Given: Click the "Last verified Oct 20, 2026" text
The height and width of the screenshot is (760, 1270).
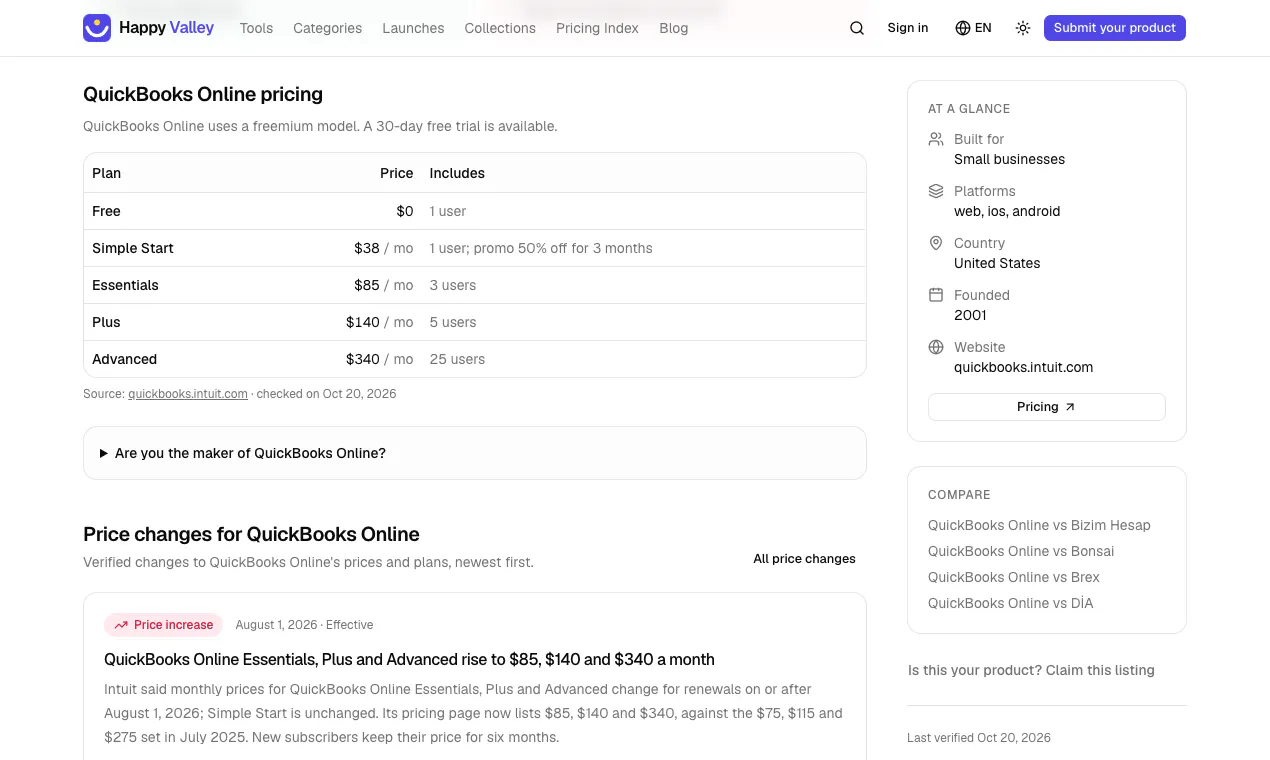Looking at the screenshot, I should click(x=979, y=738).
